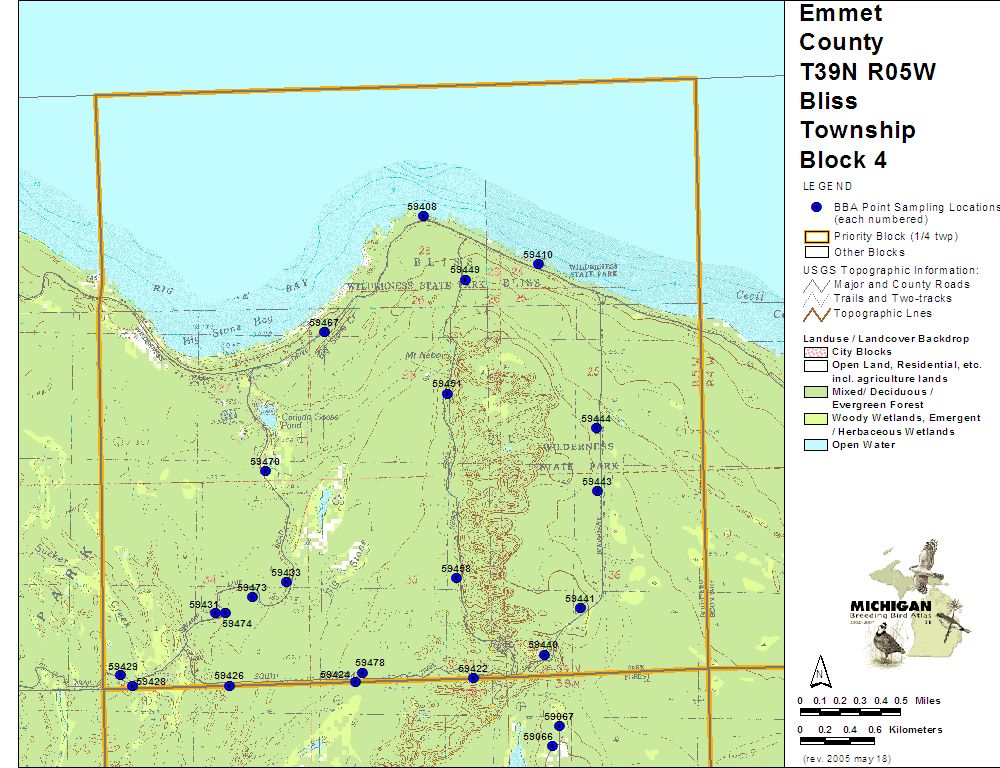The image size is (1000, 768).
Task: Select the sampling point marker 59410
Action: click(537, 265)
